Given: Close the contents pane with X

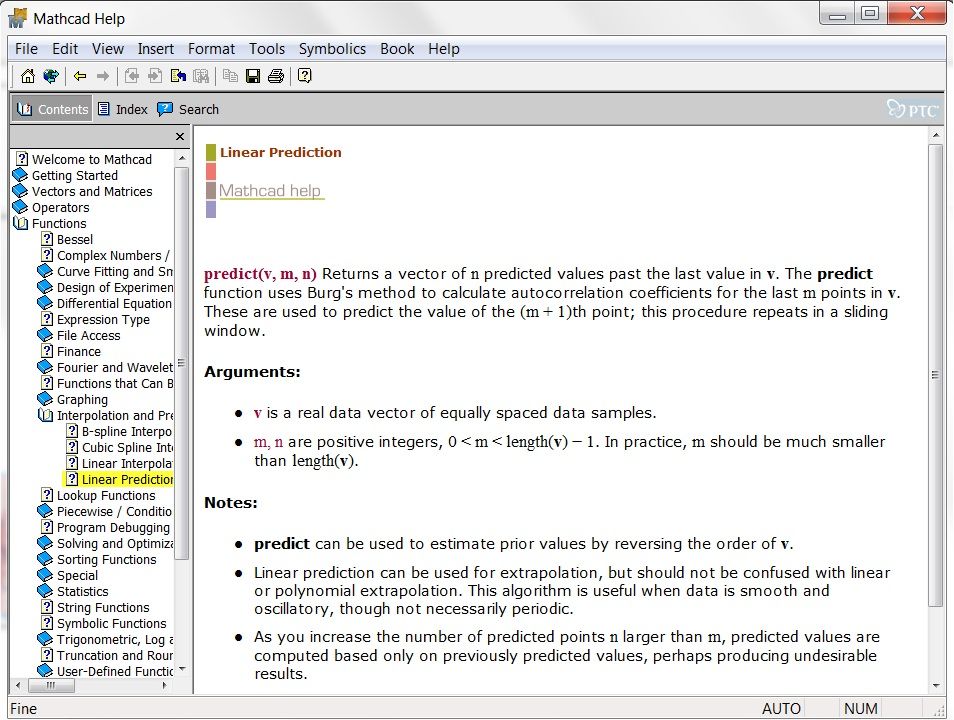Looking at the screenshot, I should (180, 137).
